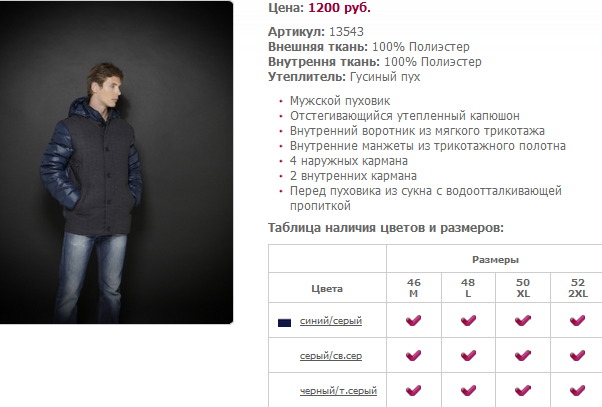Screen dimensions: 602x407
Task: Click the 46 M size column header
Action: click(x=413, y=289)
